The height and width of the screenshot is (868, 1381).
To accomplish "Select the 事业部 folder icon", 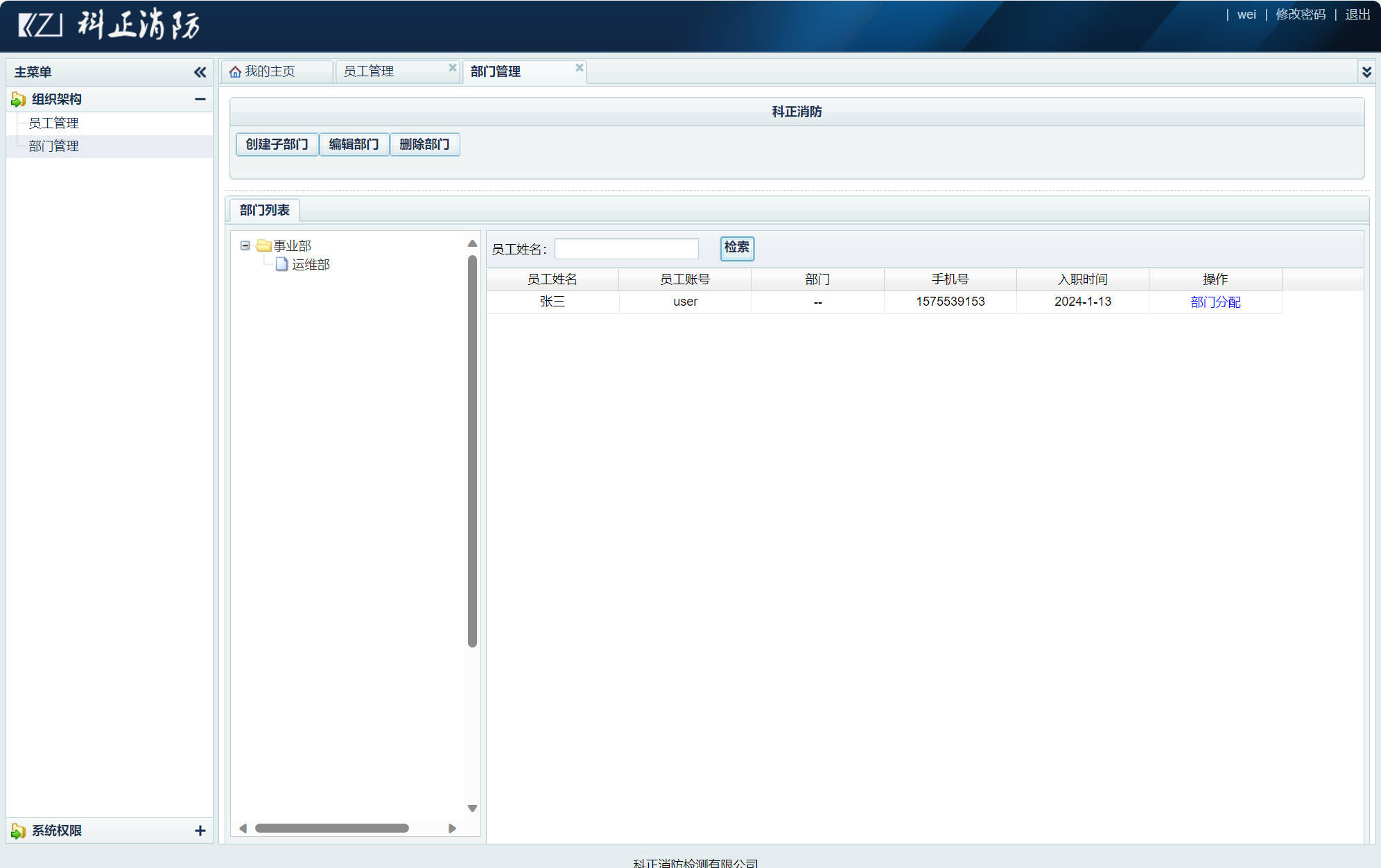I will [263, 245].
